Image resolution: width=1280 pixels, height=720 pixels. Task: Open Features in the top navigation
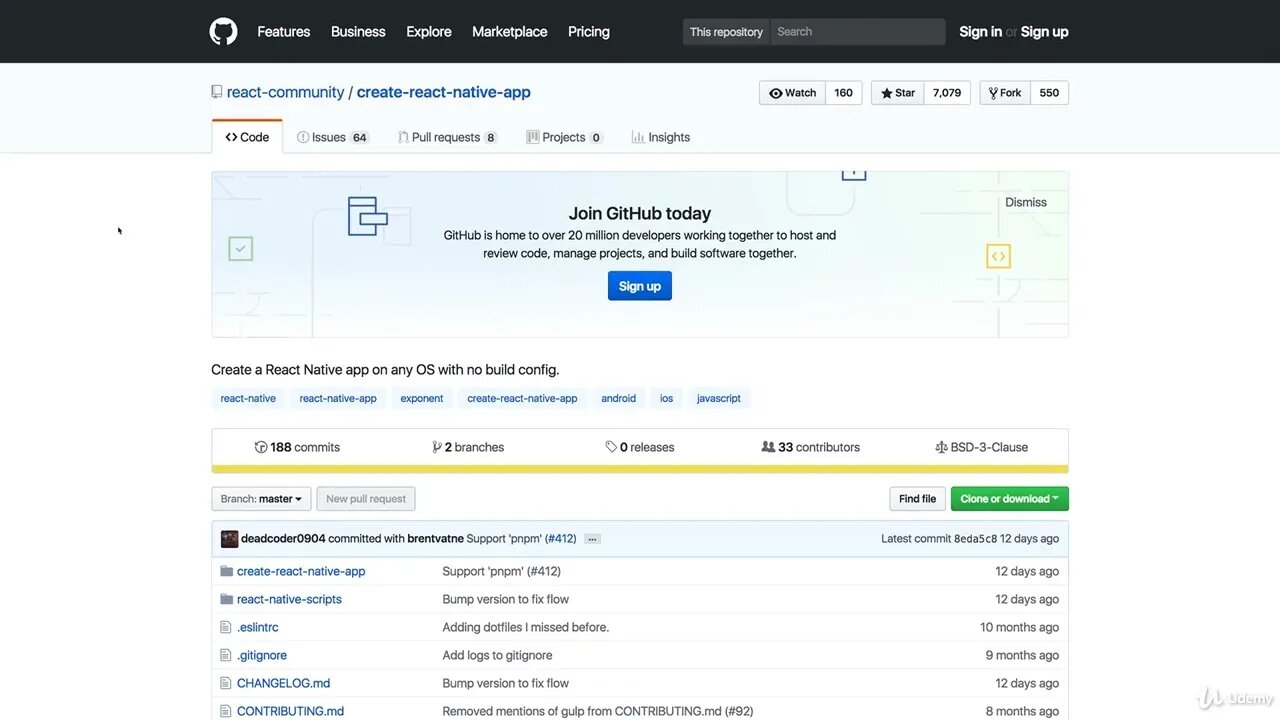pos(284,31)
